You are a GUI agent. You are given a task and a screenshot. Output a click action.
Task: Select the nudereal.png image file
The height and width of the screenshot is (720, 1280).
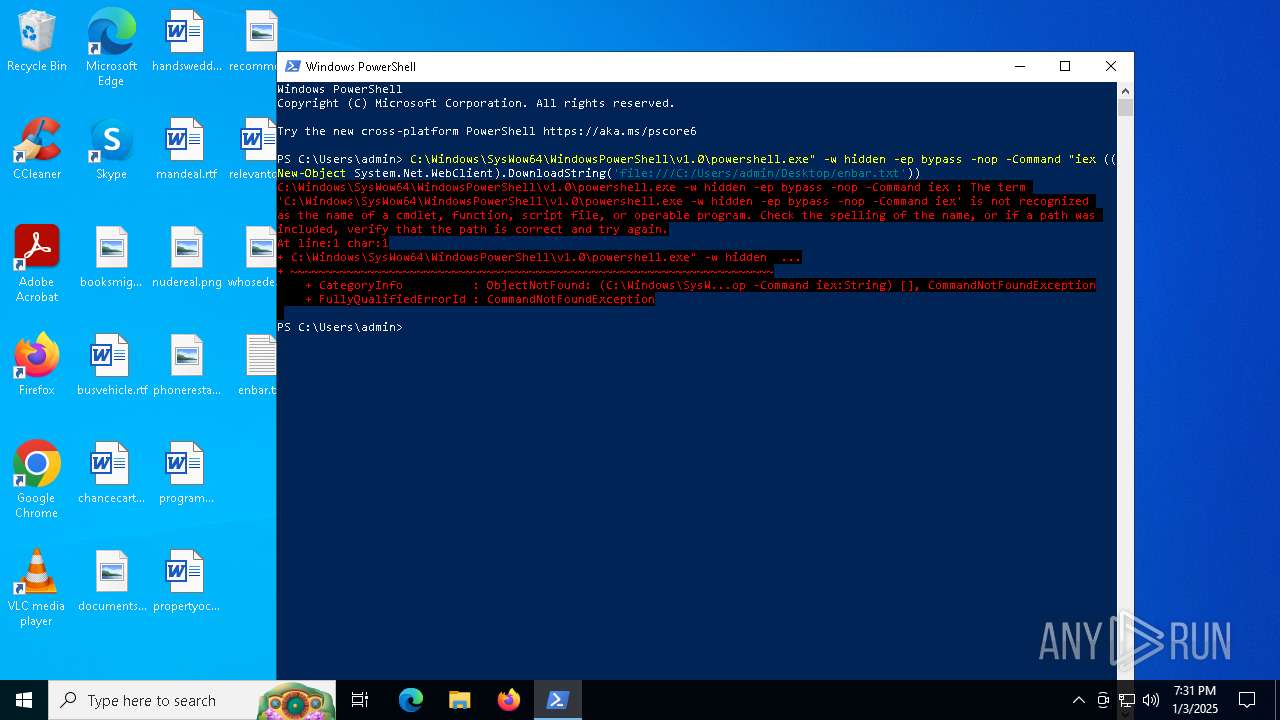186,257
